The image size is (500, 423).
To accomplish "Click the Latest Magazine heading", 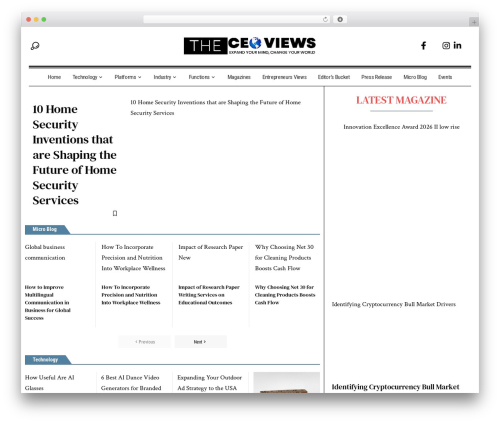I will 401,100.
